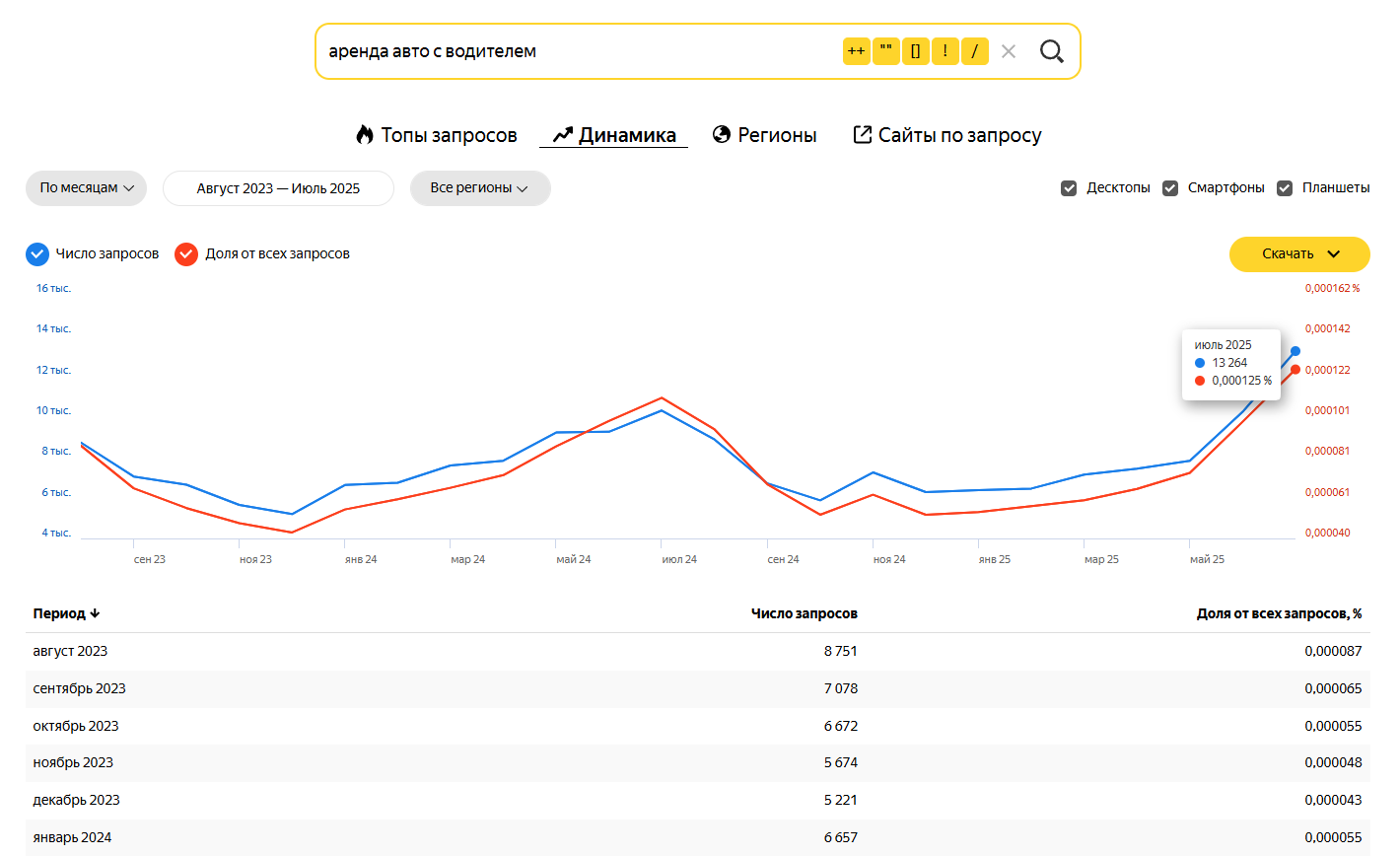The image size is (1400, 856).
Task: Click the red July 2025 data point
Action: 1295,370
